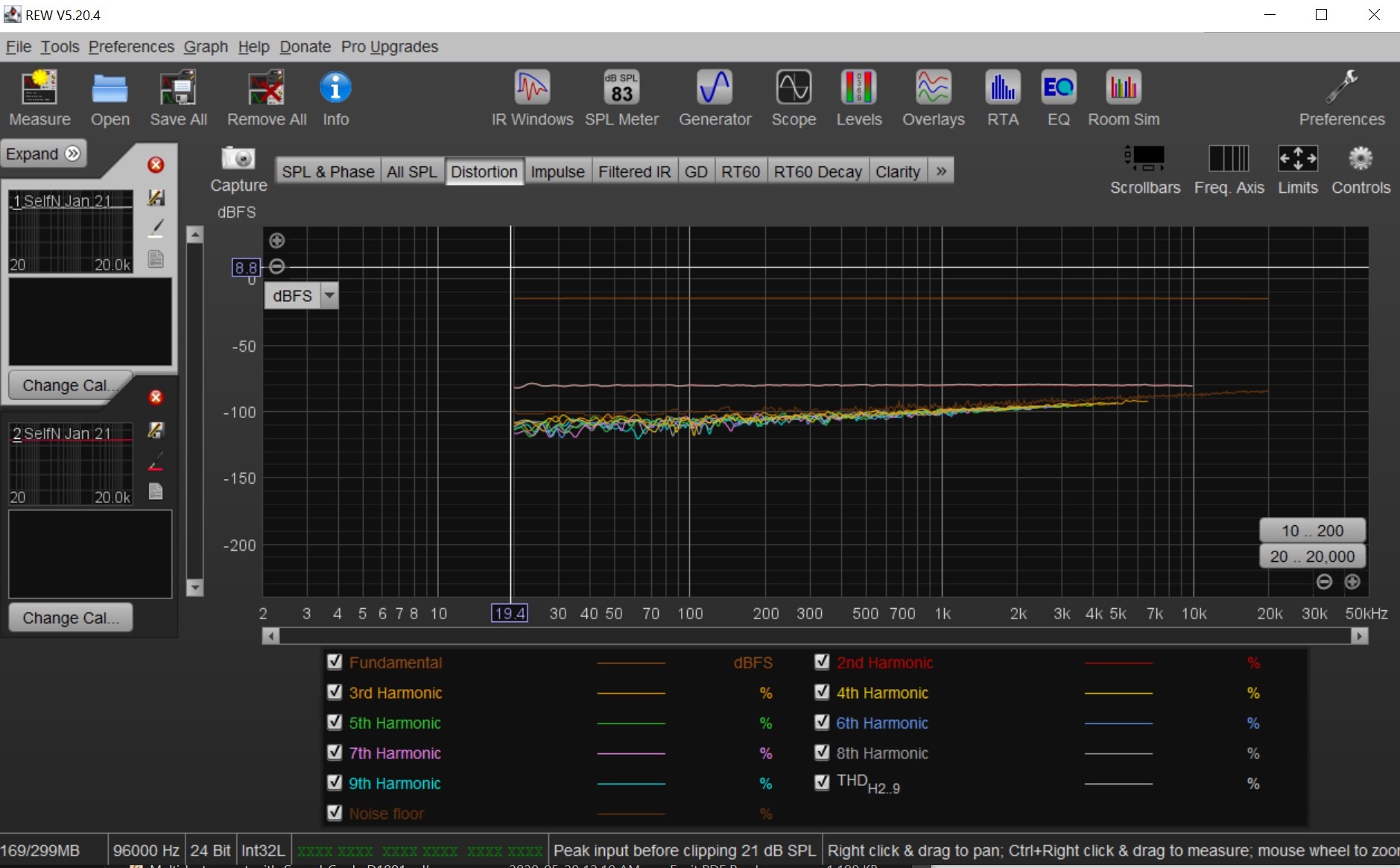Expand the measurements panel
Screen dimensions: 1400x868
click(43, 153)
